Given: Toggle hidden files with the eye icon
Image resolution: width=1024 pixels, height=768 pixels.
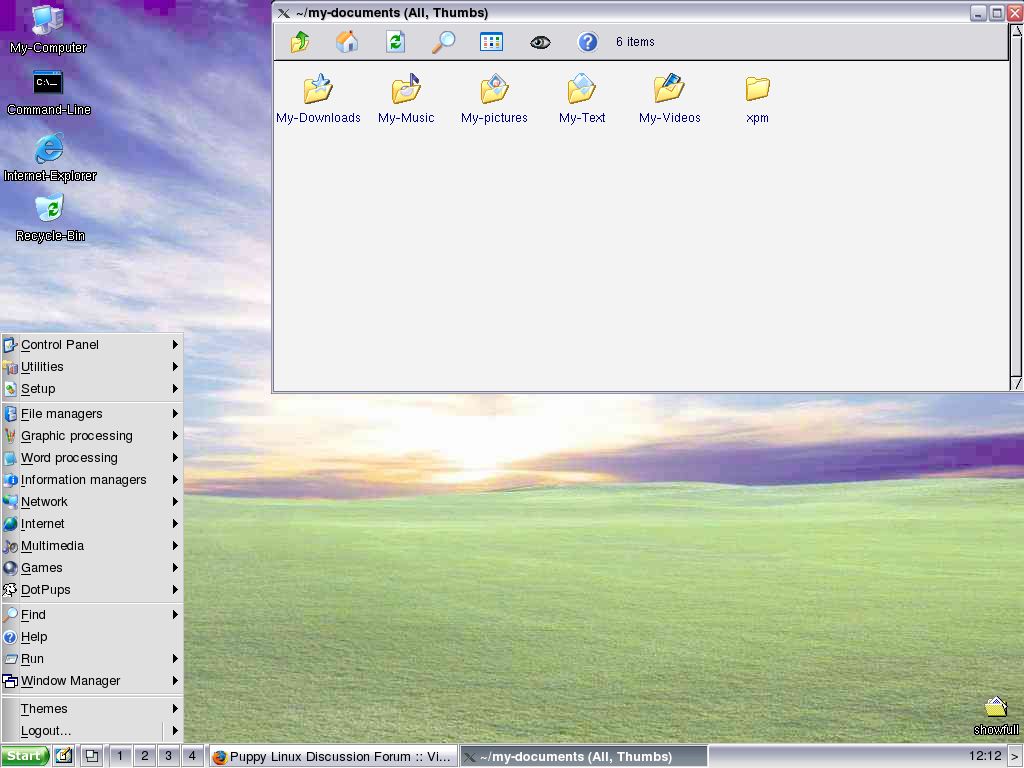Looking at the screenshot, I should [x=540, y=42].
